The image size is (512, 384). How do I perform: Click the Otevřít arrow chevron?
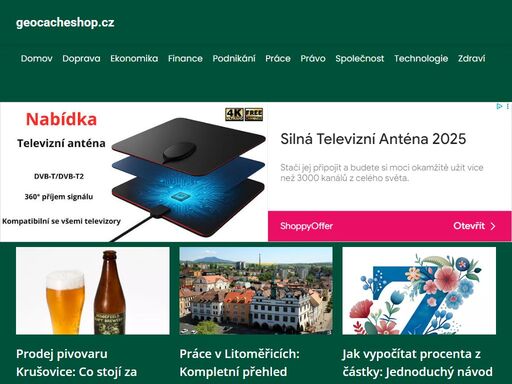pyautogui.click(x=493, y=226)
